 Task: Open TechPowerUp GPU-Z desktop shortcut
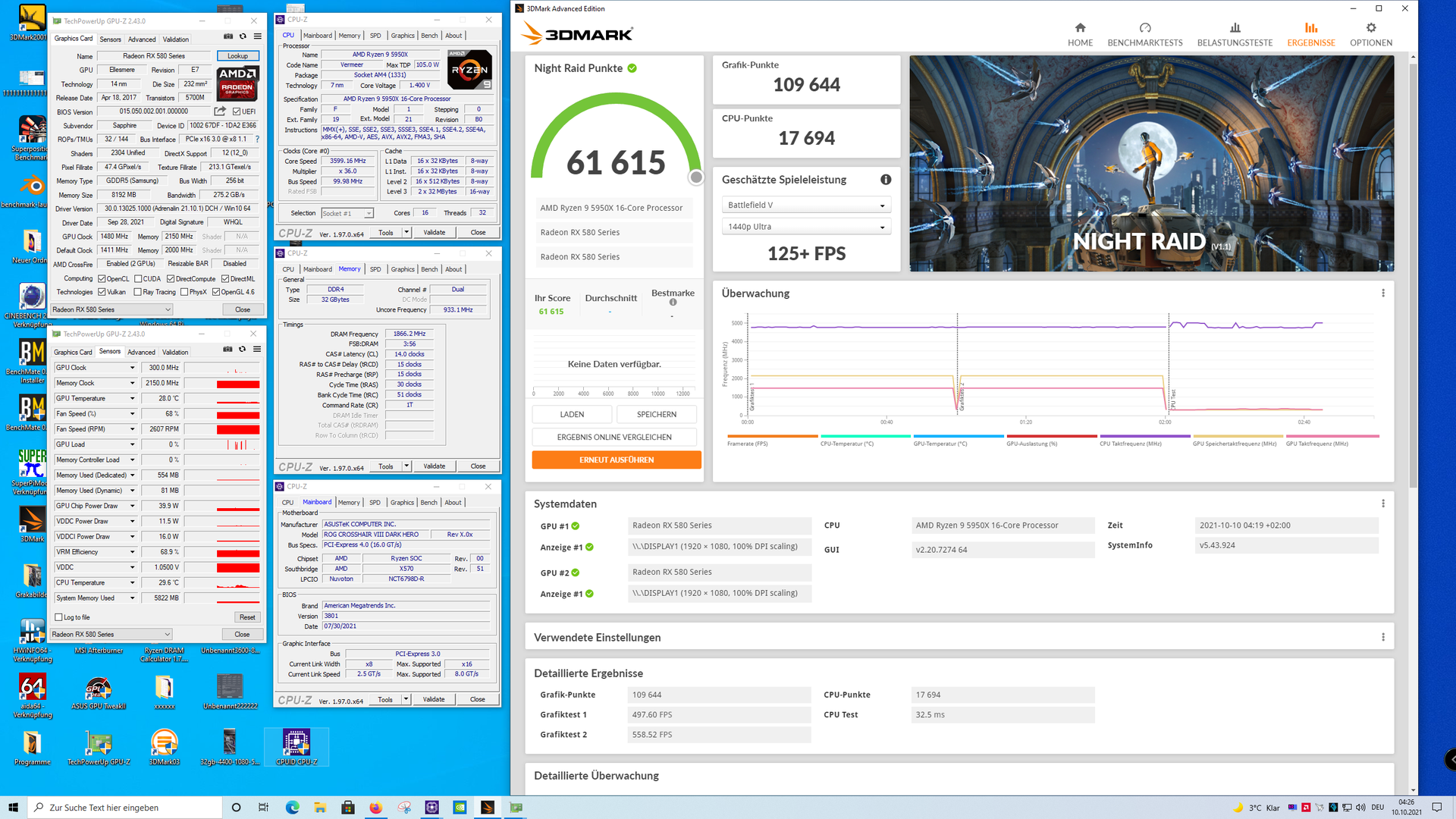tap(99, 748)
